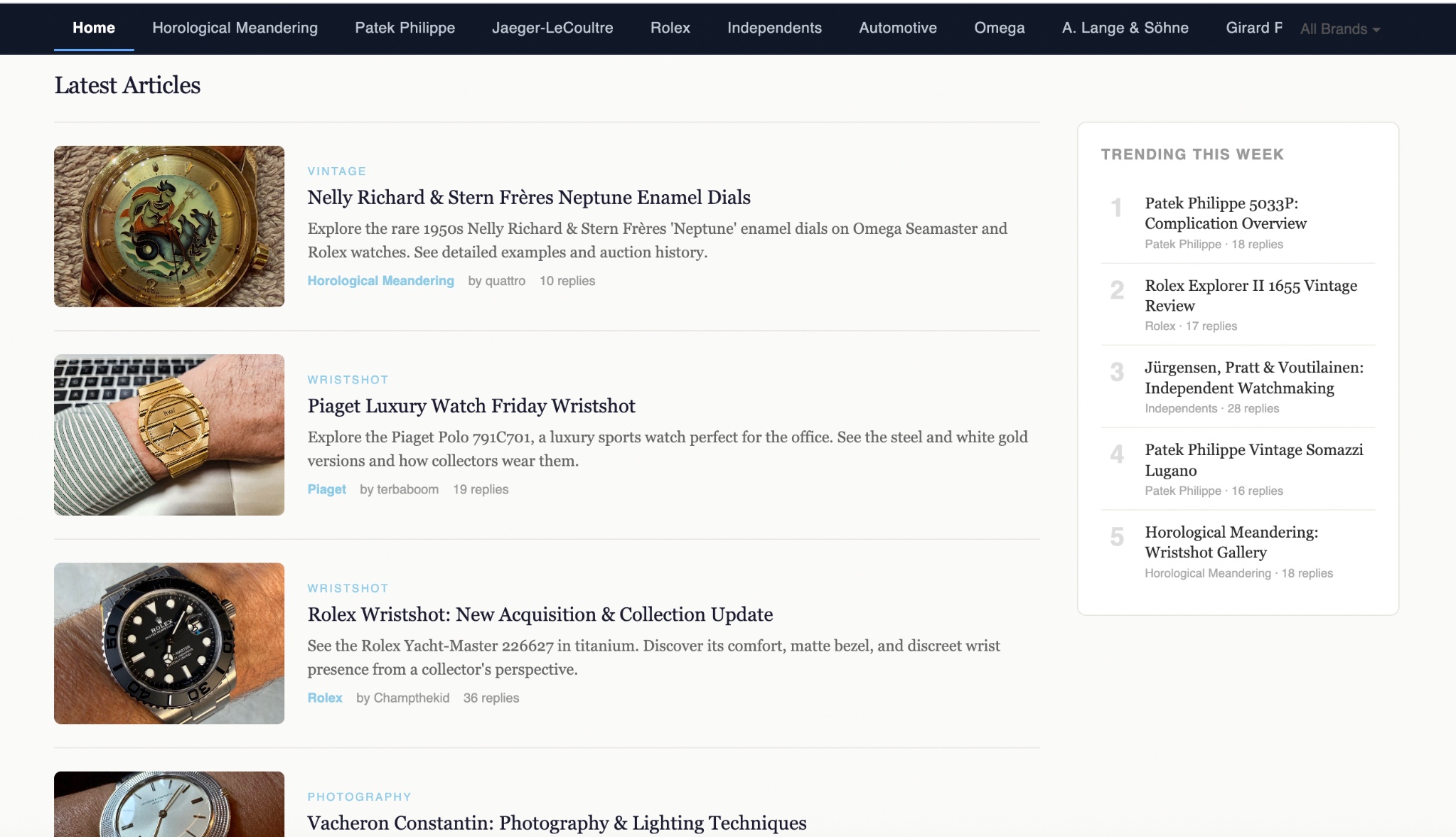Open the Rolex nav item

[x=670, y=28]
